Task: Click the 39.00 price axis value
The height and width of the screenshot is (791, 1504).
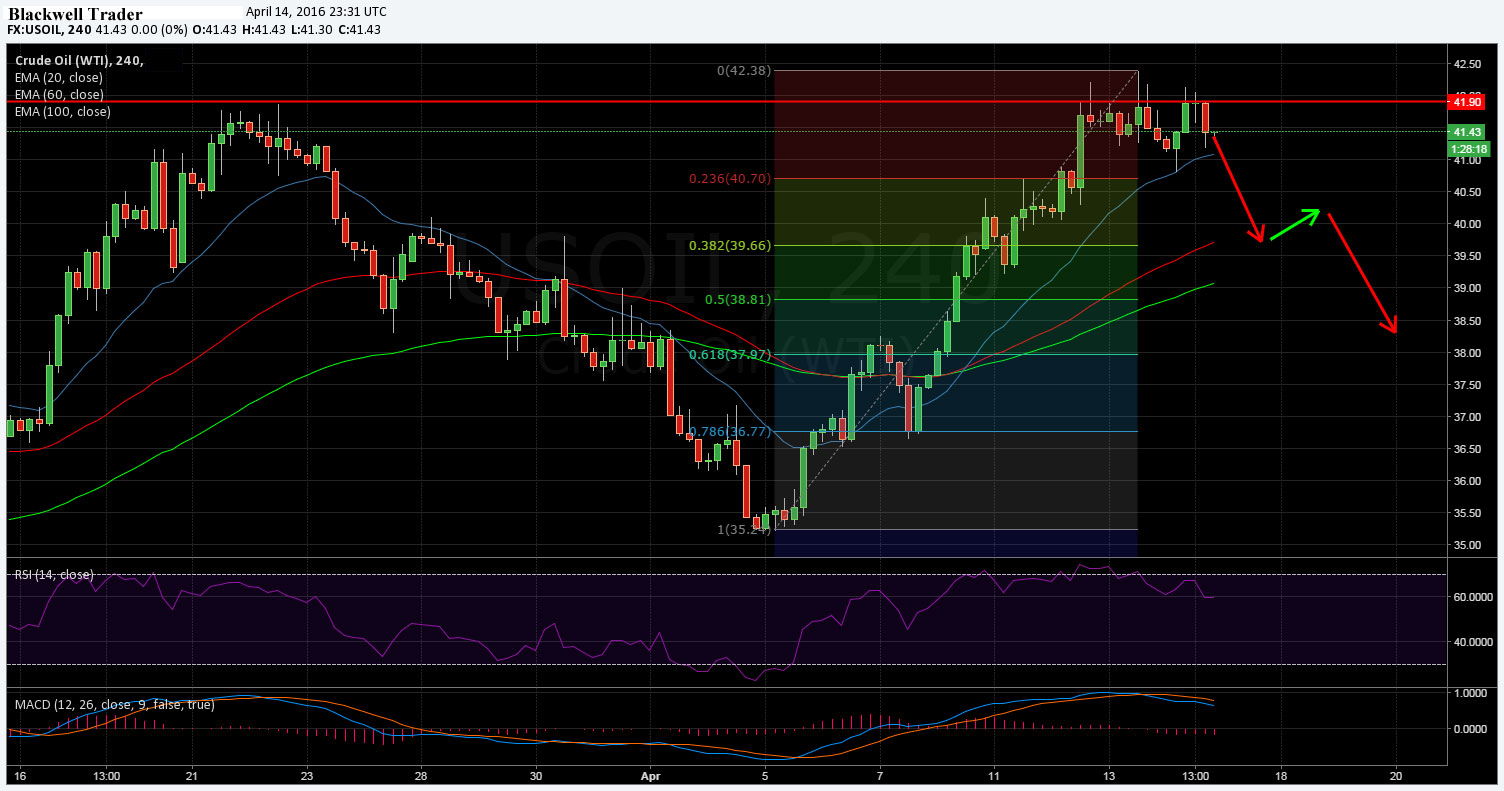Action: tap(1467, 288)
